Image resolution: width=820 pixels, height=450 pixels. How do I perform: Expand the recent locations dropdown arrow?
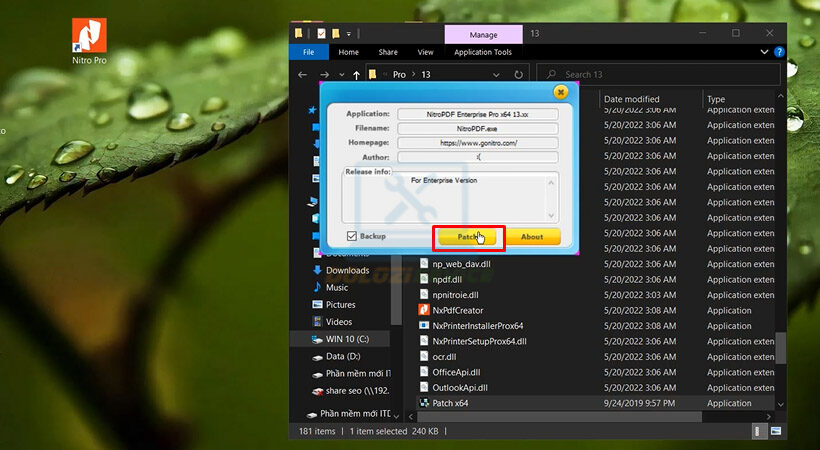point(340,75)
